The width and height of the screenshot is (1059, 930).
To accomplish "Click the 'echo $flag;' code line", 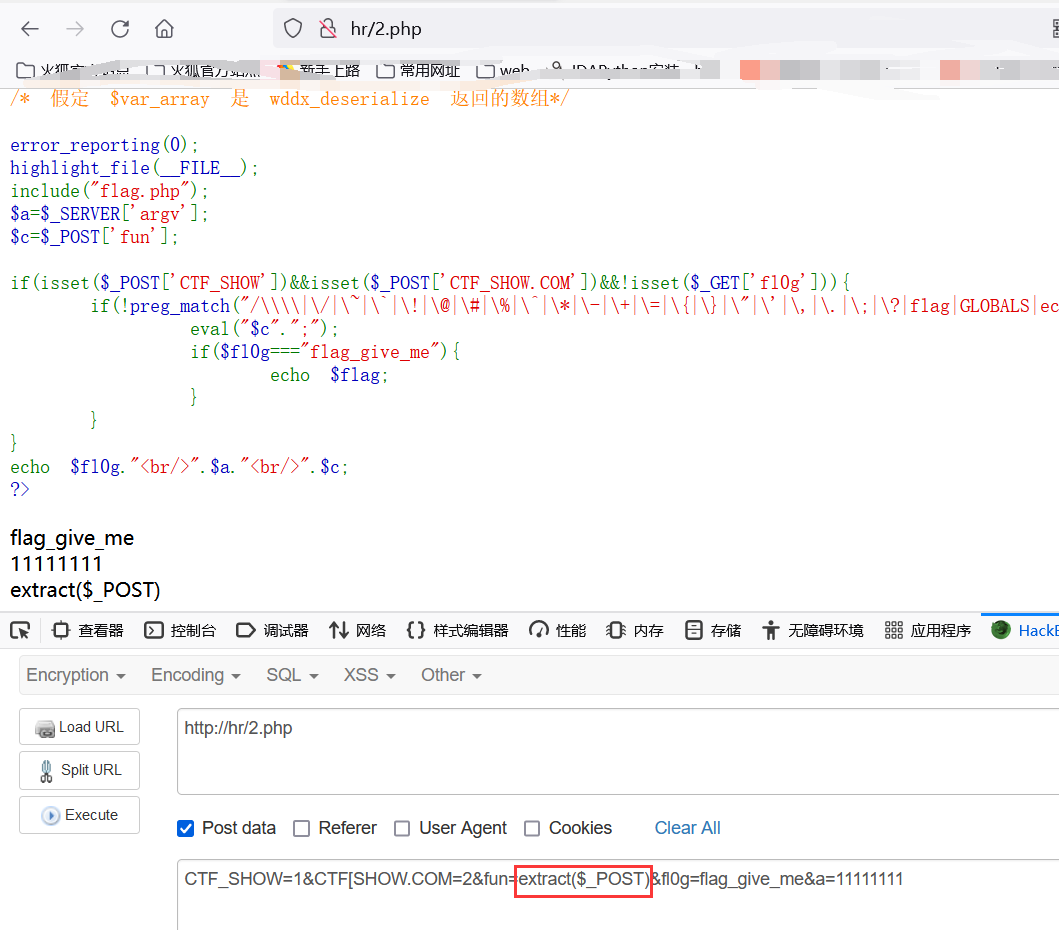I will click(x=329, y=375).
